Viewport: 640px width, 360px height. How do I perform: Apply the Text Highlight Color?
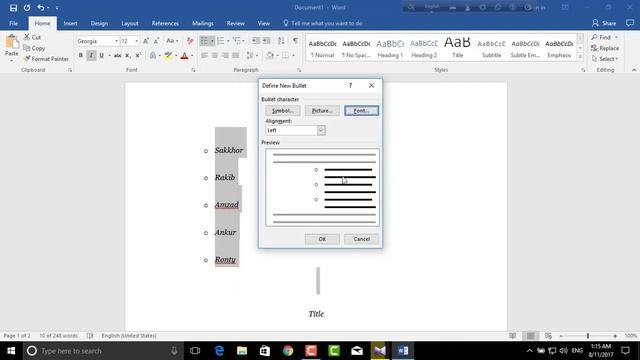[168, 55]
